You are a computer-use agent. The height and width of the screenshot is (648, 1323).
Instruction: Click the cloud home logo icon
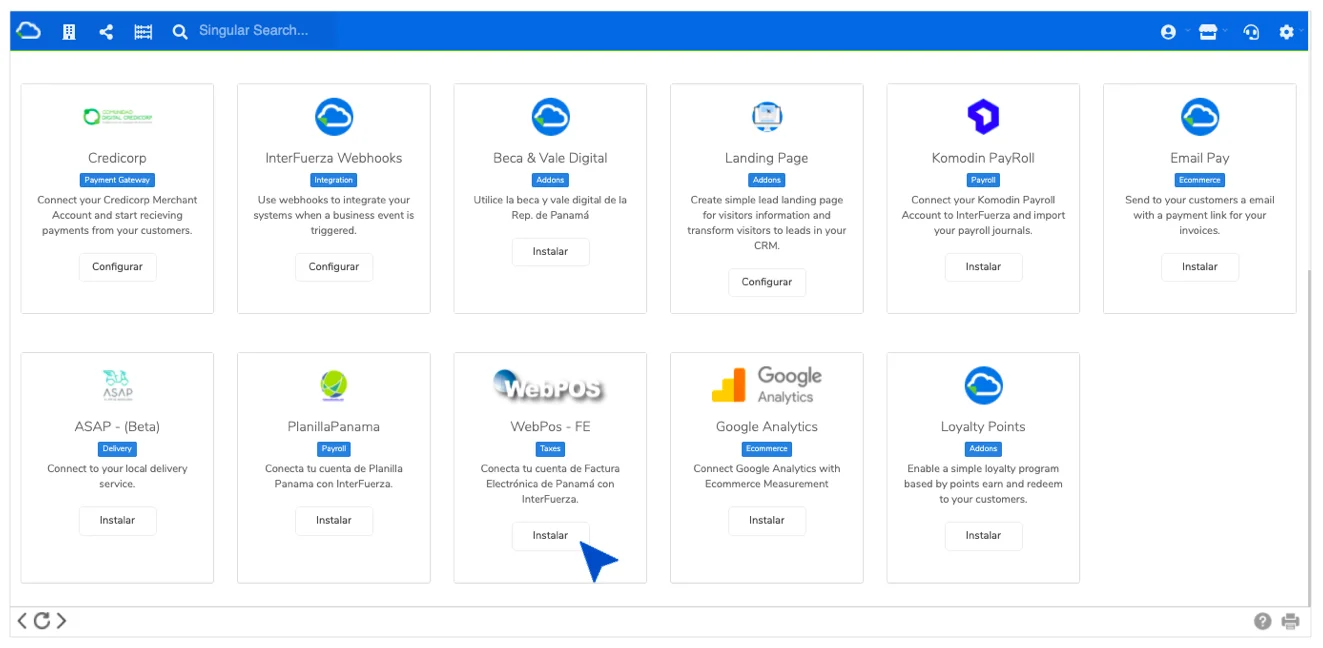pyautogui.click(x=29, y=31)
